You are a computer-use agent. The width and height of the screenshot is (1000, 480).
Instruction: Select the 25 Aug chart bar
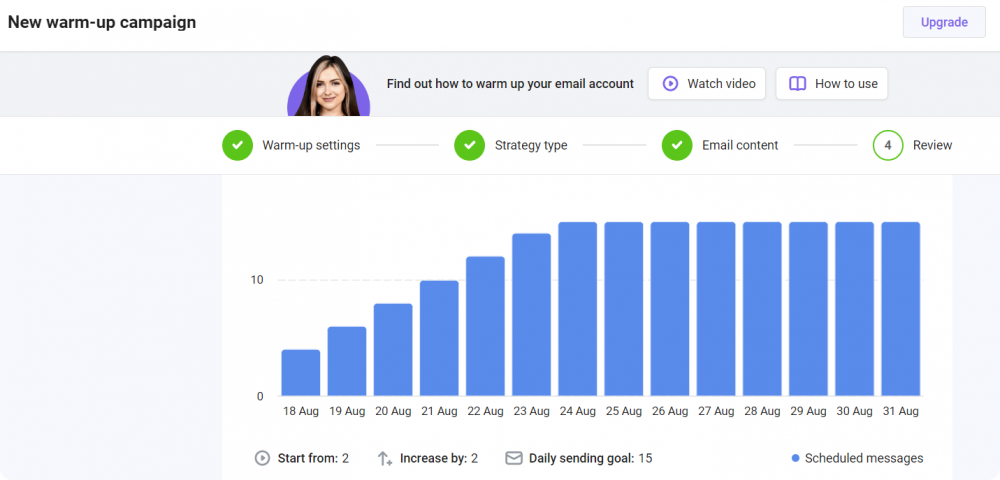click(x=624, y=309)
